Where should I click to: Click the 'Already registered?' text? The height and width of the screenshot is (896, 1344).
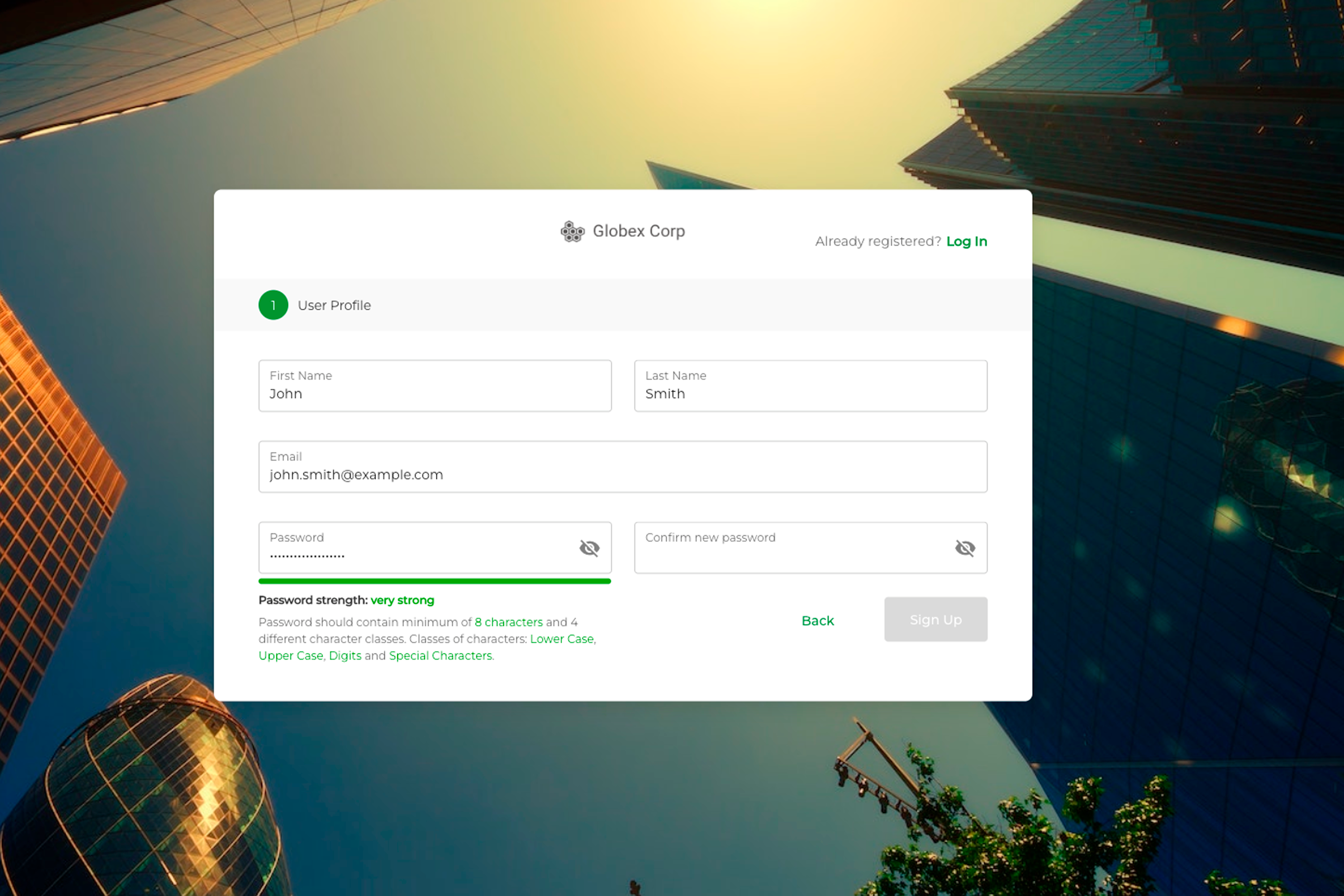pos(878,241)
